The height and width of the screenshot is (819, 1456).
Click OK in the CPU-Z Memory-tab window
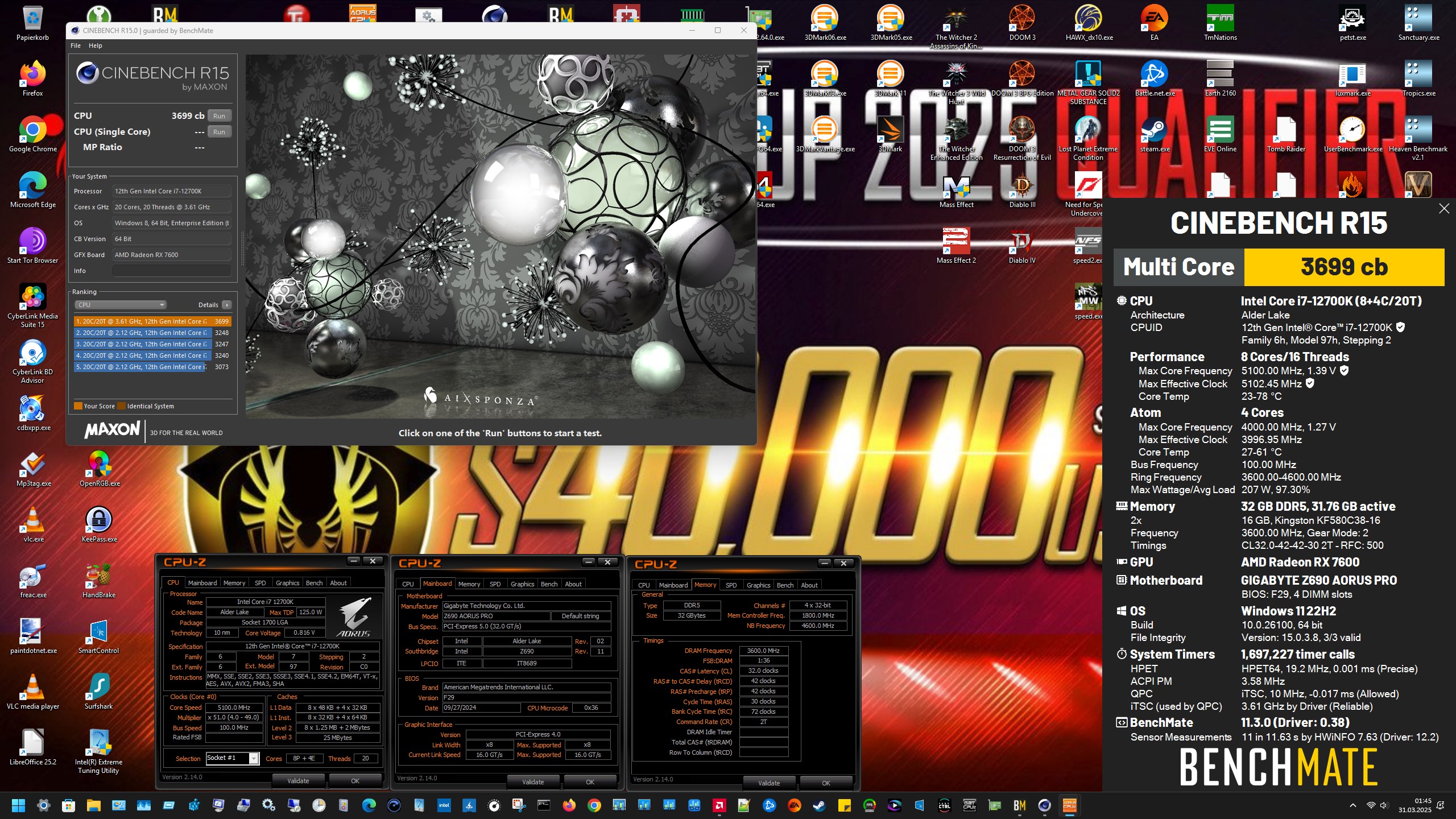pyautogui.click(x=826, y=783)
